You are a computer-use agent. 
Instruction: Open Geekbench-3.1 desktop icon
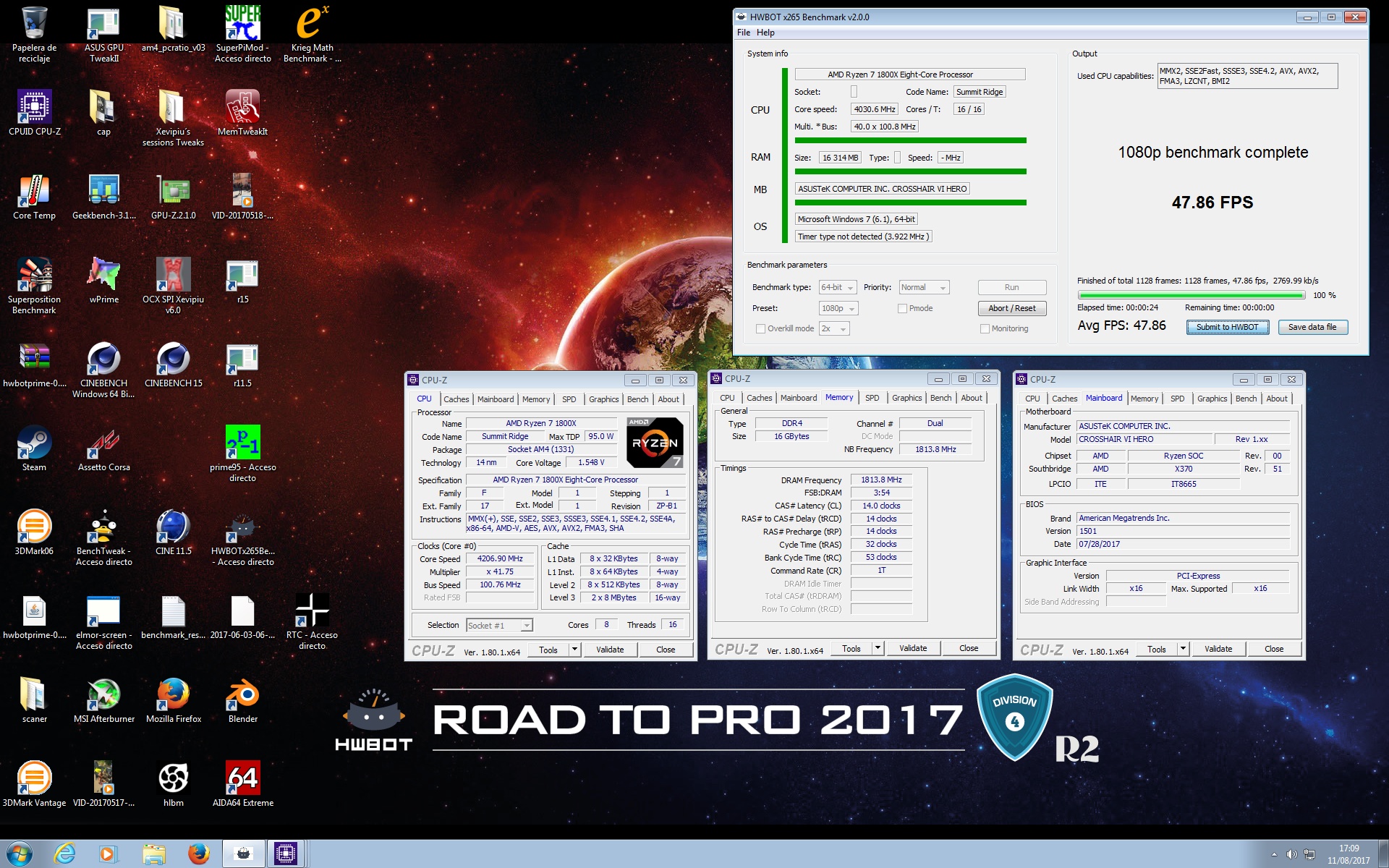103,196
